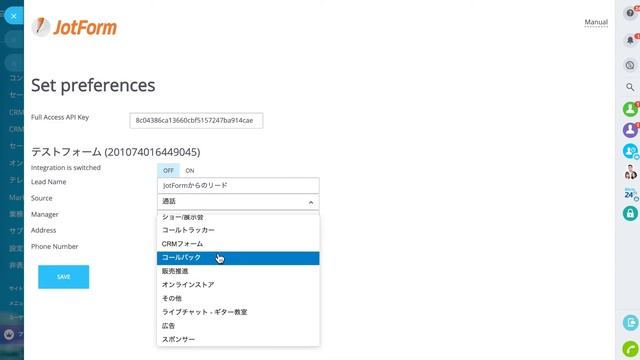Click the green phone call icon
Viewport: 640px width, 360px height.
point(631,349)
